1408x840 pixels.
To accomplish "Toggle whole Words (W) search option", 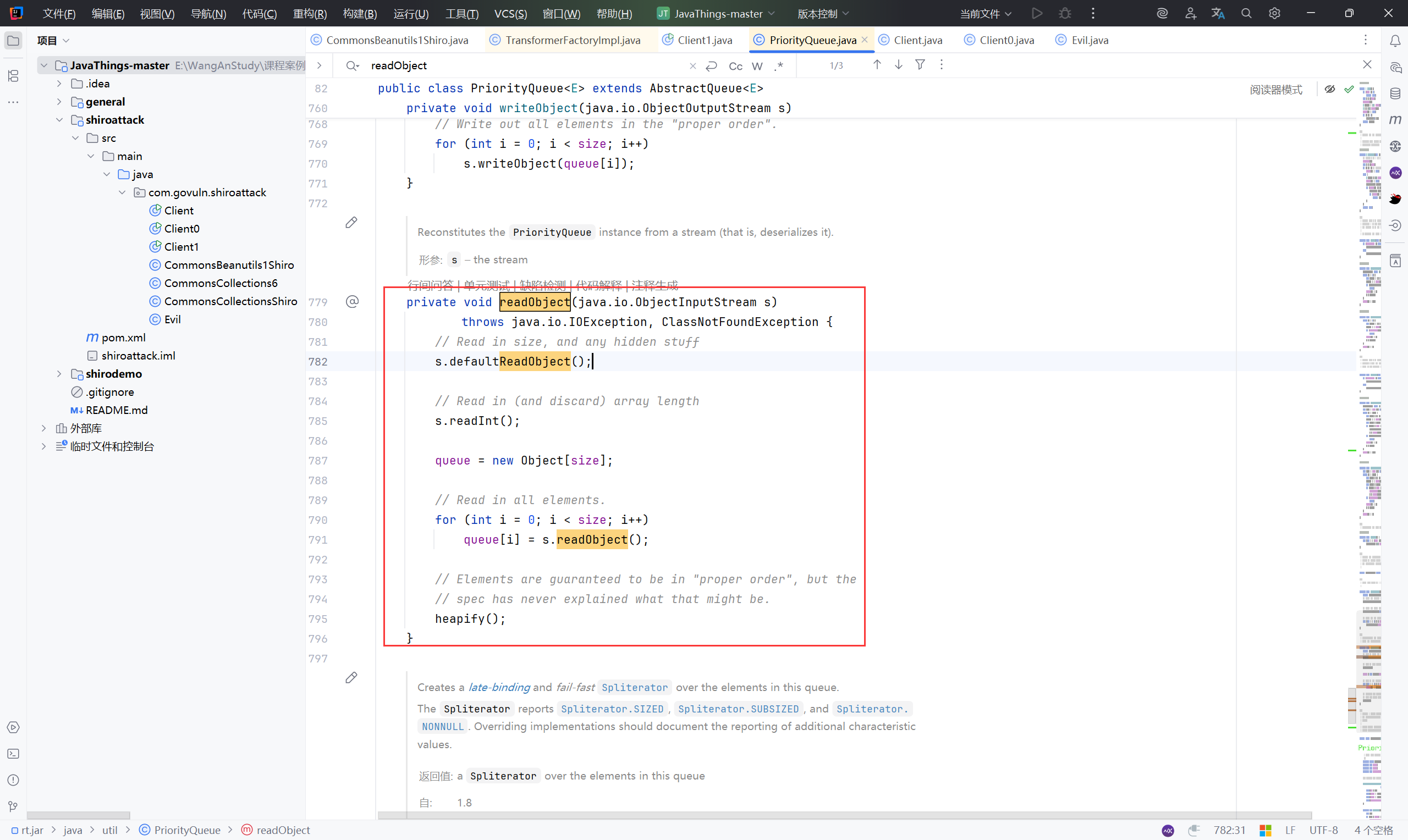I will click(757, 66).
